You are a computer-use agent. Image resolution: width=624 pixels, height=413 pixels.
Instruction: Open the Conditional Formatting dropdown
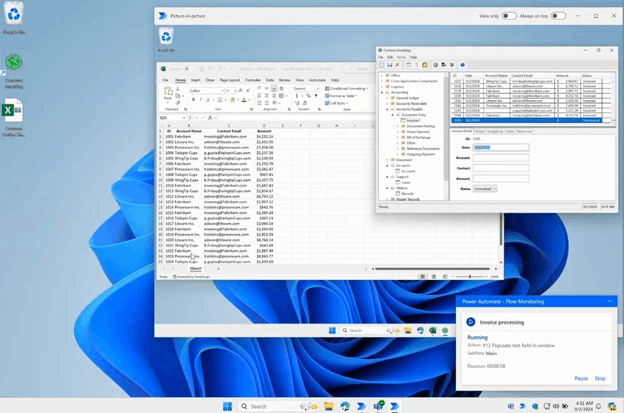(346, 88)
